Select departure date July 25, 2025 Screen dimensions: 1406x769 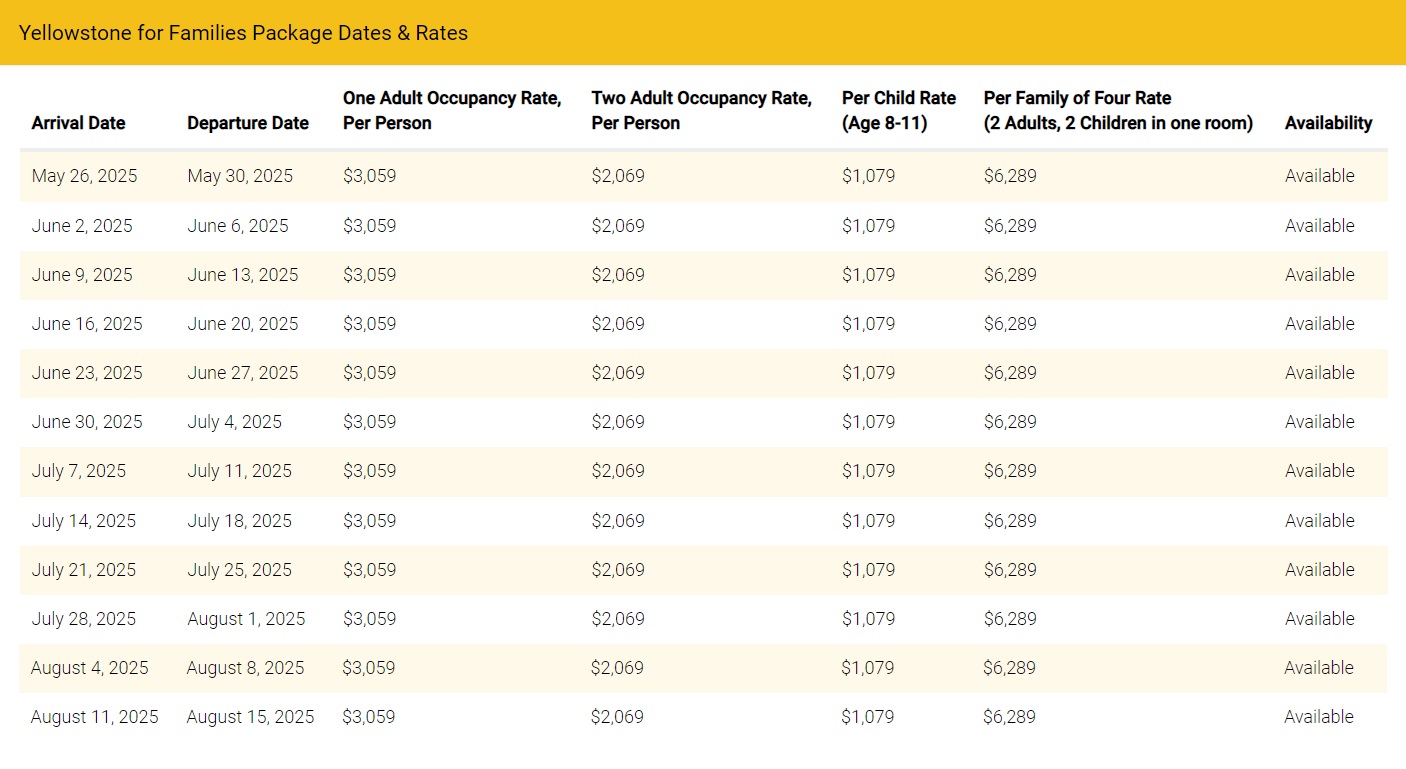pos(240,570)
